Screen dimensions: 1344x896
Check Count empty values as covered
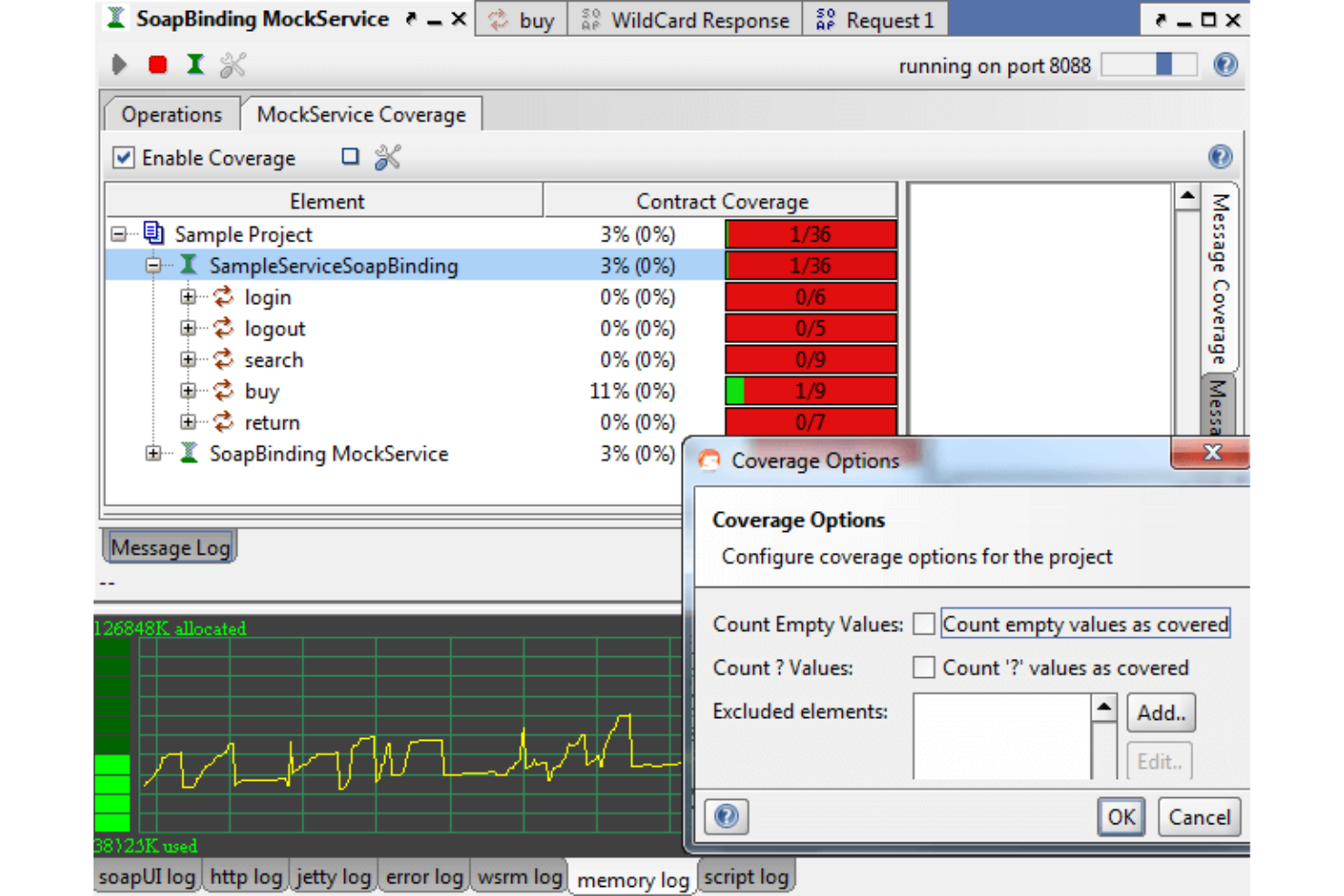coord(924,624)
